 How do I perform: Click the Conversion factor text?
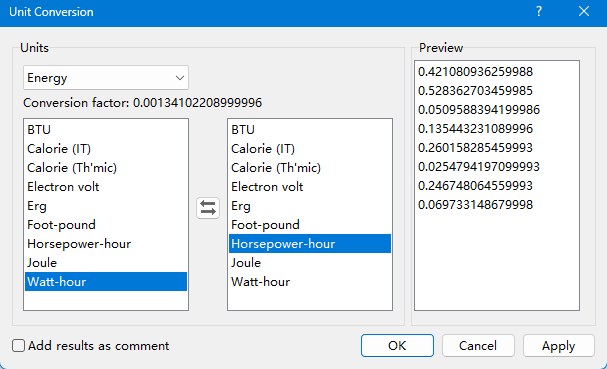[x=142, y=103]
